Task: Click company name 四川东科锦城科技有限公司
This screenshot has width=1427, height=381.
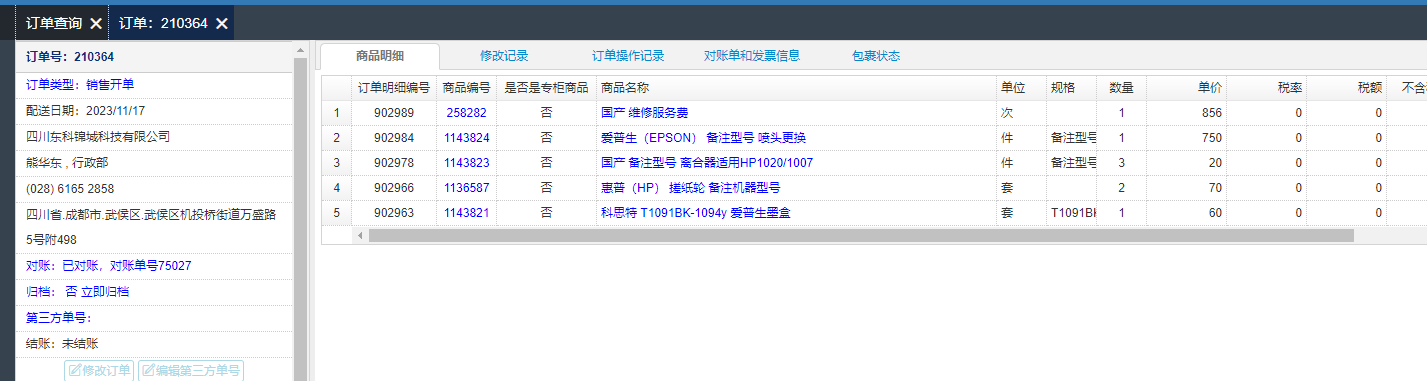Action: (98, 136)
